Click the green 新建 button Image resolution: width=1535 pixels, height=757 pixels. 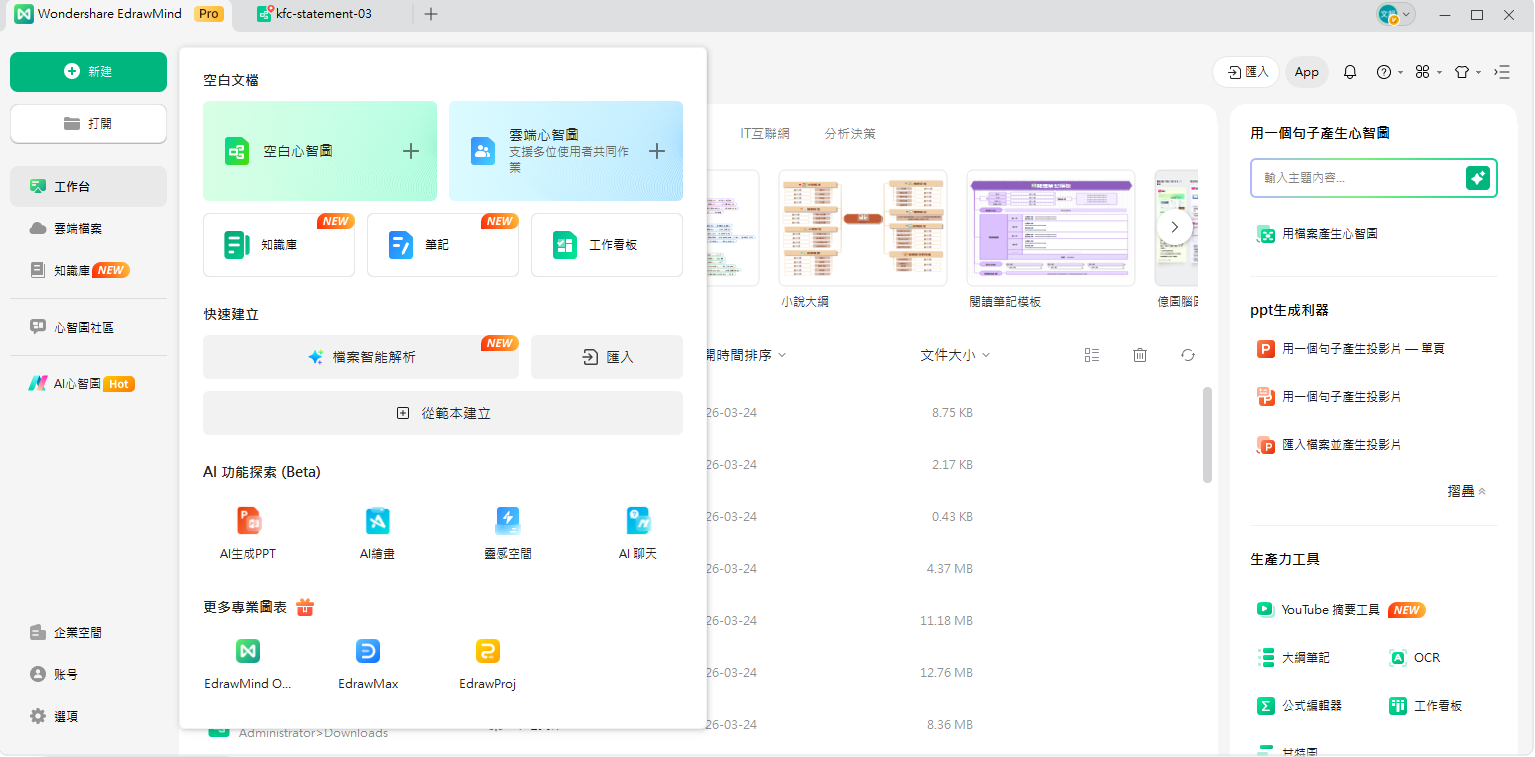[x=88, y=71]
